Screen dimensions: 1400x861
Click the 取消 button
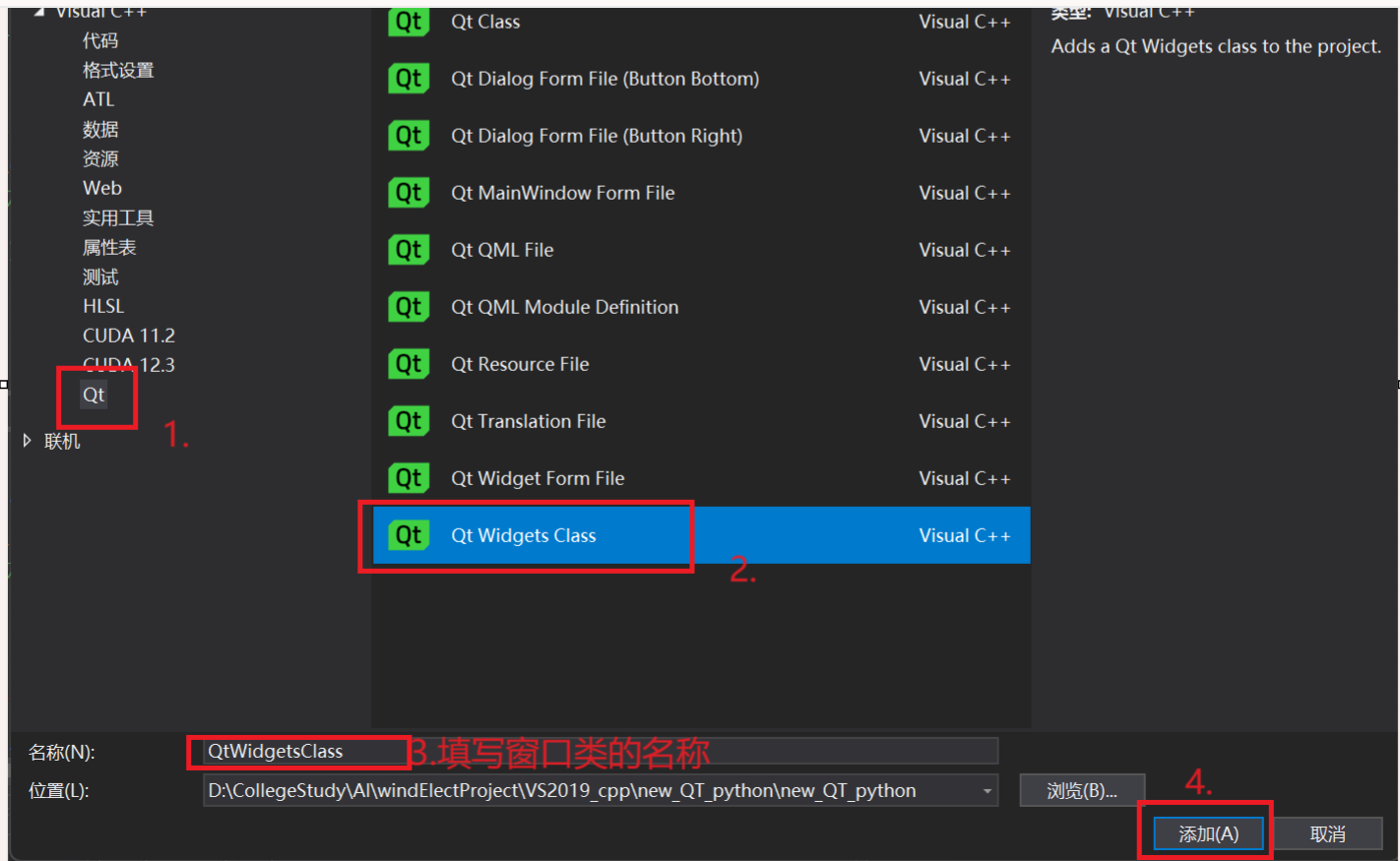point(1327,834)
